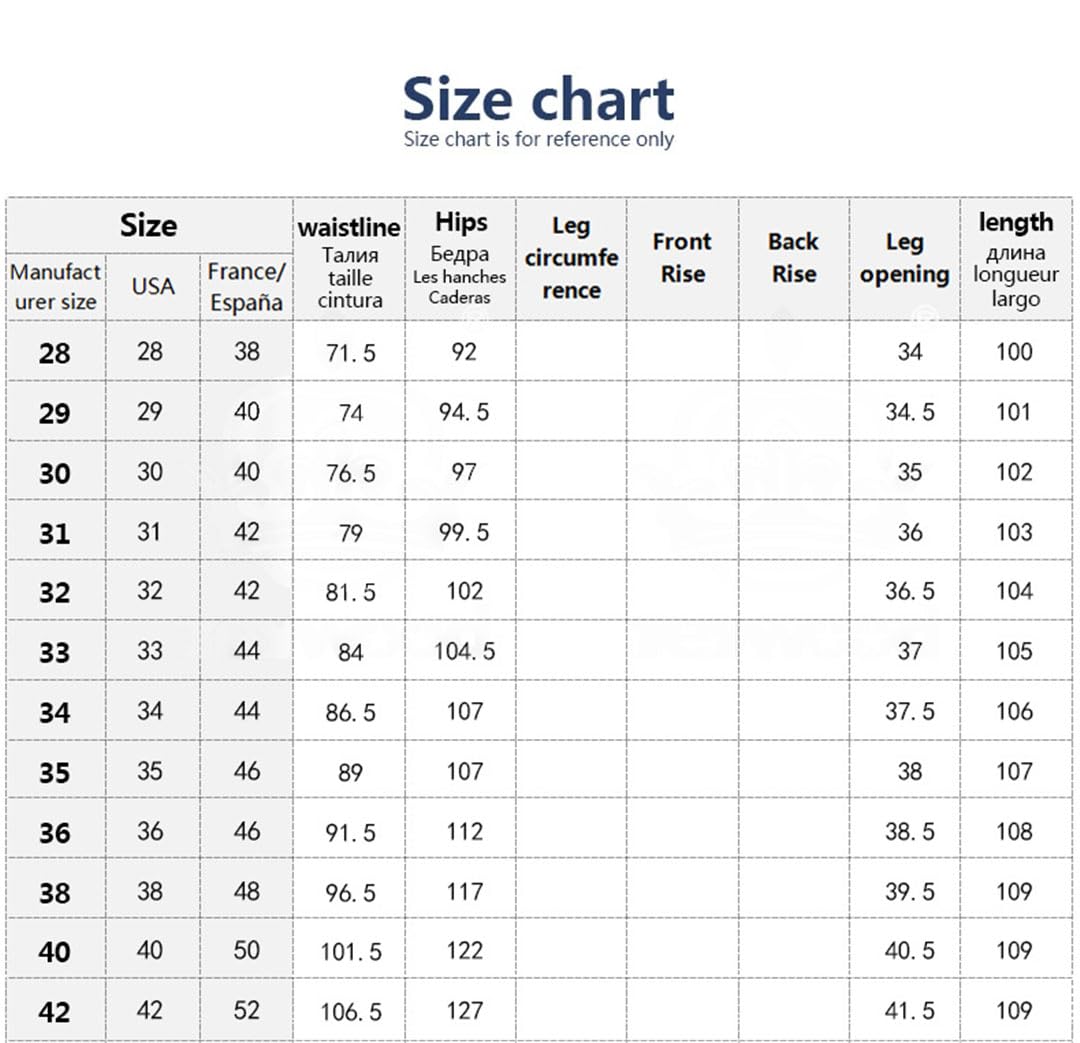Select the 'Hips' column header
This screenshot has width=1080, height=1043.
tap(460, 260)
